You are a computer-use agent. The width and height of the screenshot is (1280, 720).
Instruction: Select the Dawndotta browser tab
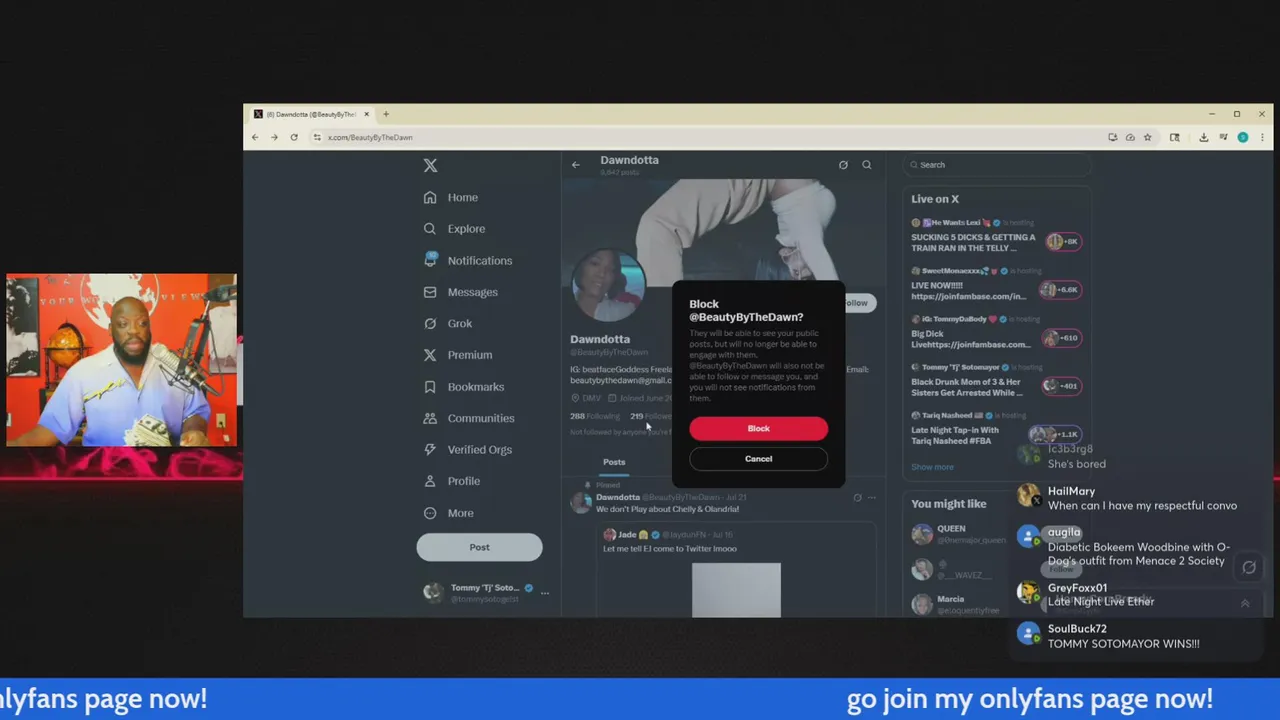click(x=311, y=114)
